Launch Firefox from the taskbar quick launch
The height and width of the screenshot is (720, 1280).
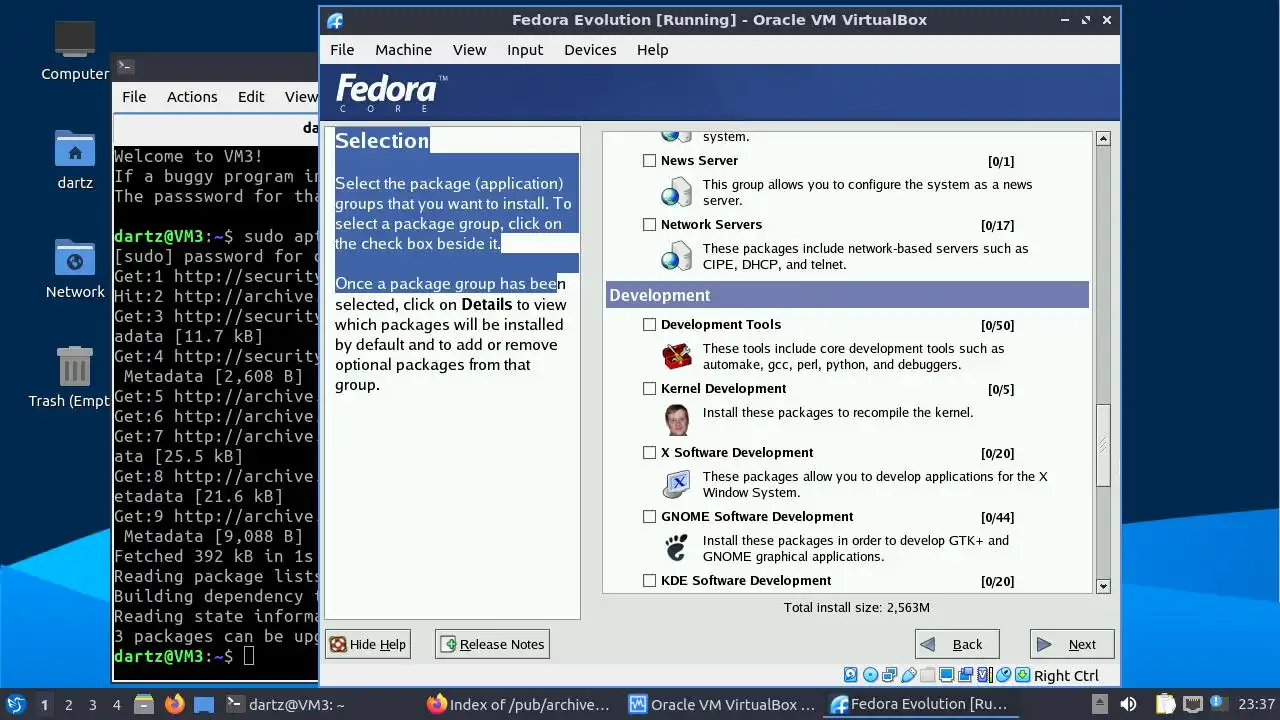click(x=175, y=704)
